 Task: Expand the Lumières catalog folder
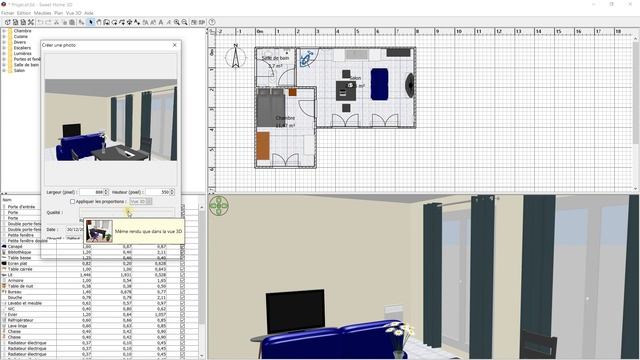click(4, 53)
